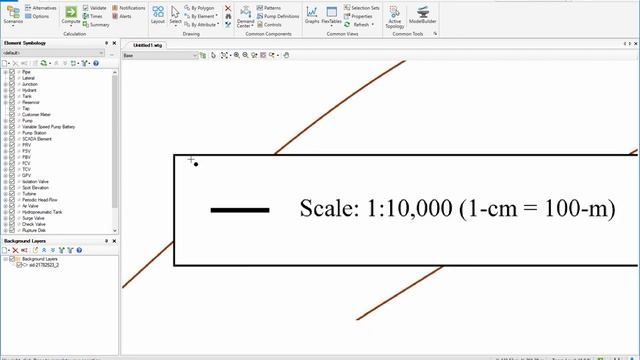Expand the SCADA Element node
Image resolution: width=640 pixels, height=360 pixels.
[6, 139]
